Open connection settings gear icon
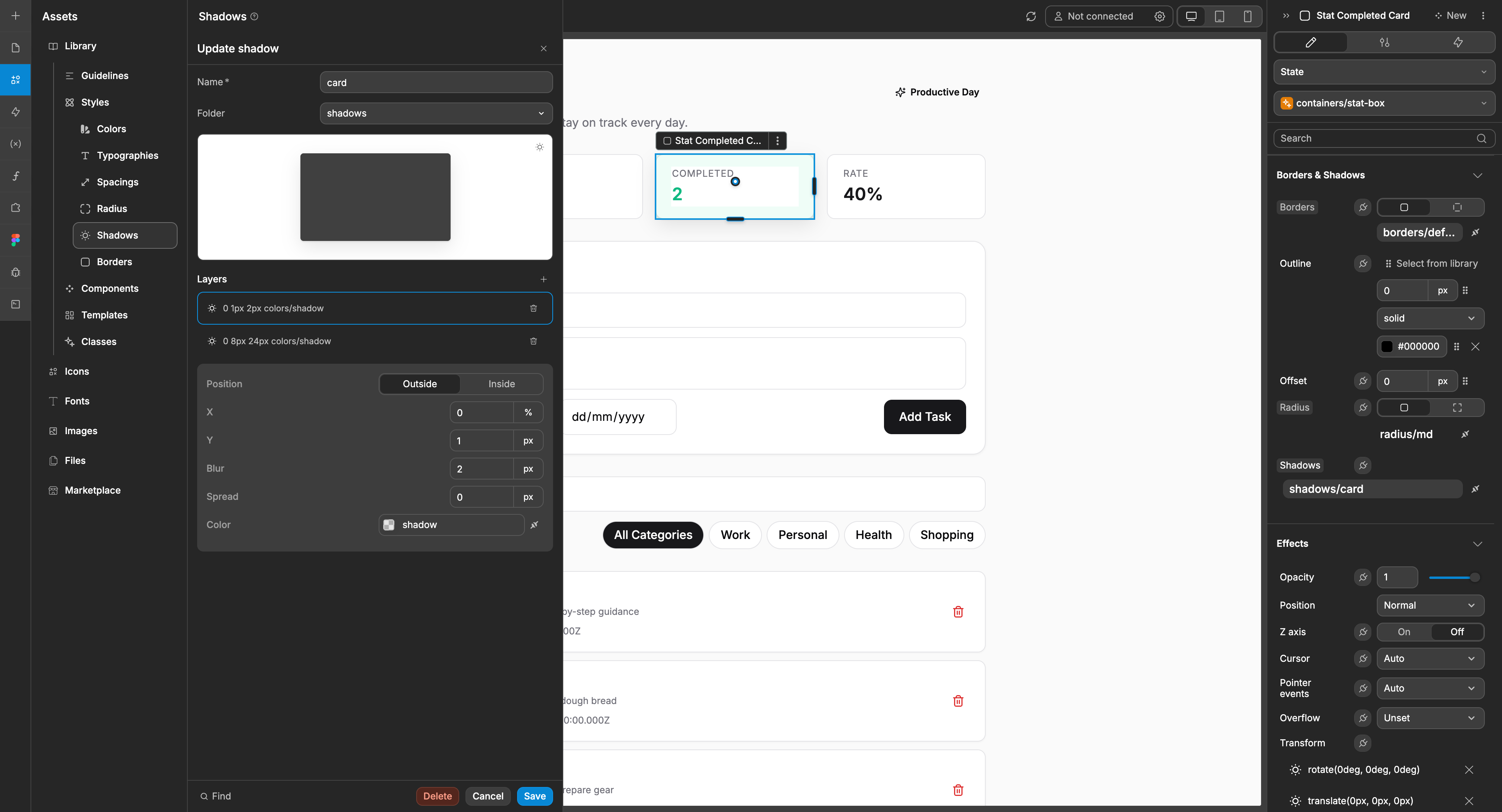 coord(1159,16)
